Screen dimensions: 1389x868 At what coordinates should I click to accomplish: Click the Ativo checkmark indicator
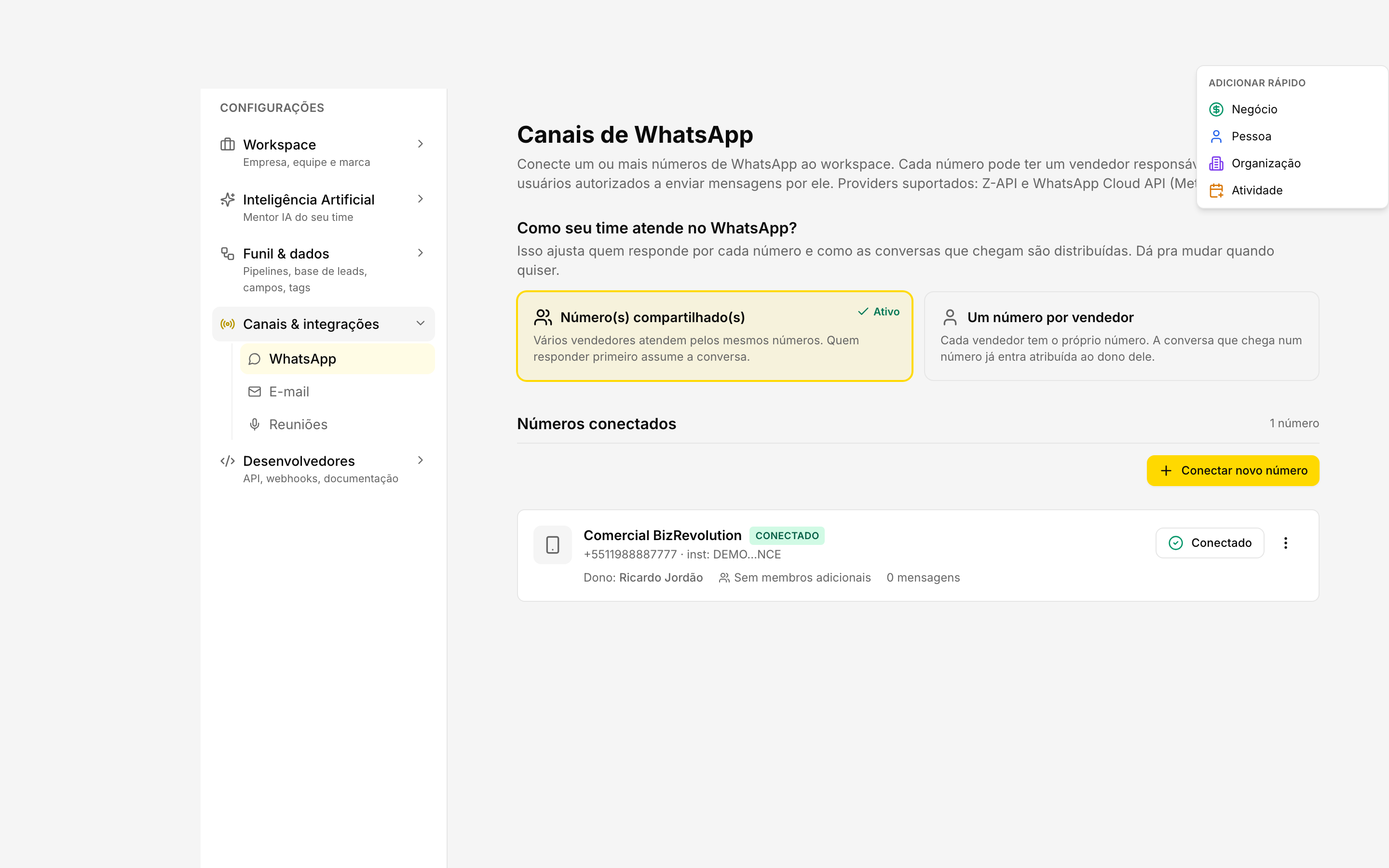coord(878,311)
